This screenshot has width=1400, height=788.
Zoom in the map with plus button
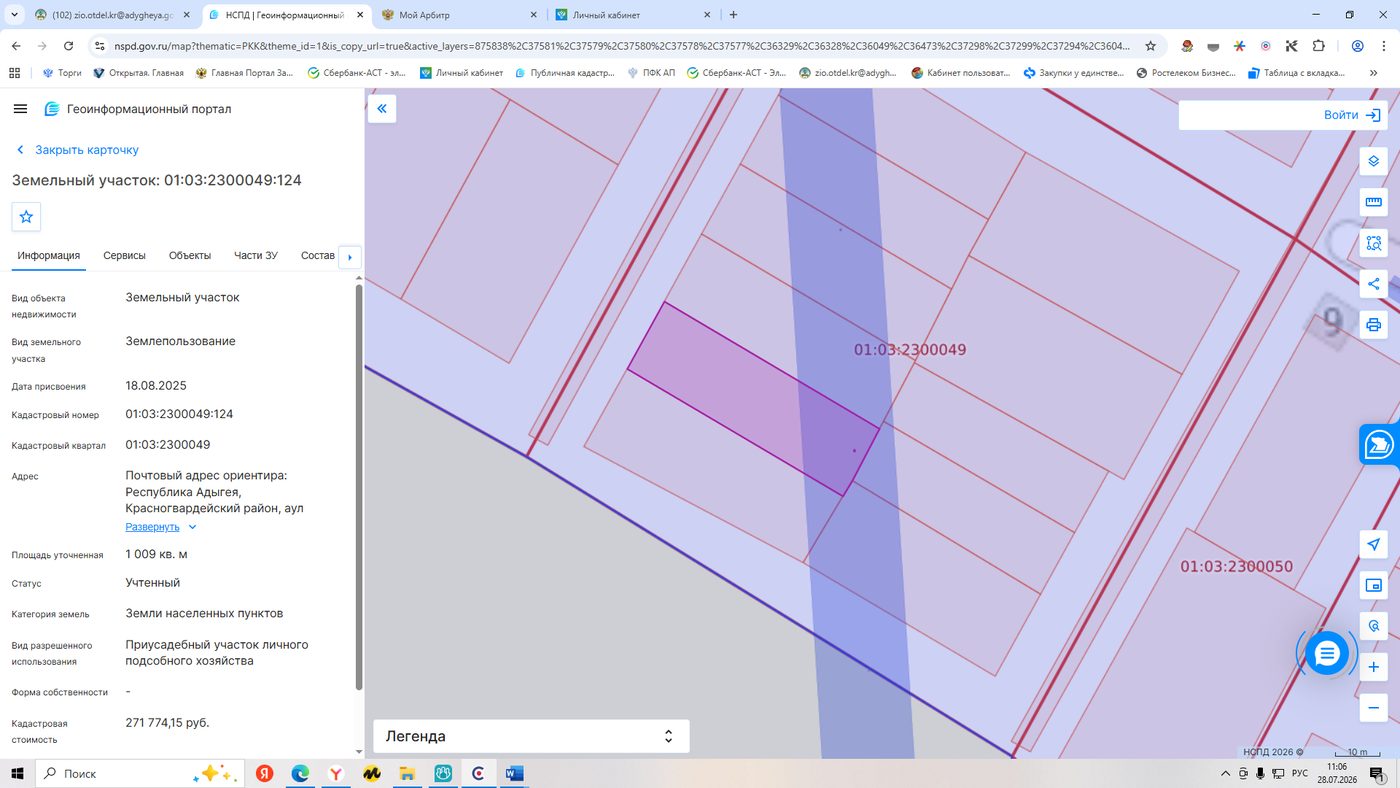(x=1373, y=667)
